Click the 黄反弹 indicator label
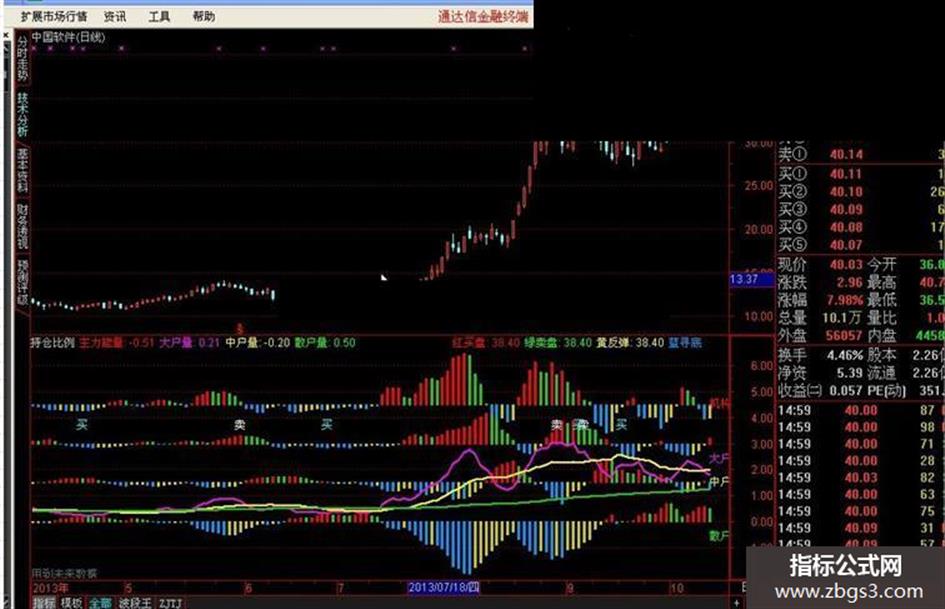Screen dimensions: 945x609 click(x=613, y=343)
